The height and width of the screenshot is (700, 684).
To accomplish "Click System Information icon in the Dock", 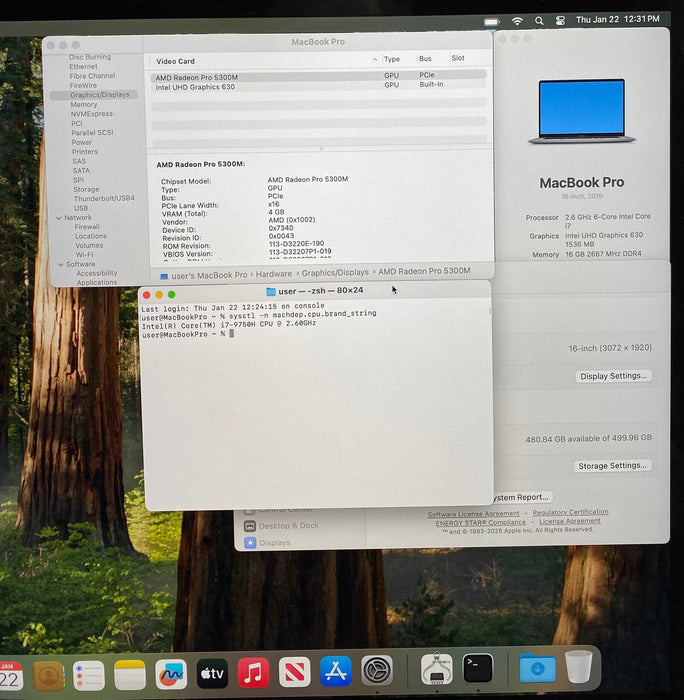I will click(x=437, y=669).
